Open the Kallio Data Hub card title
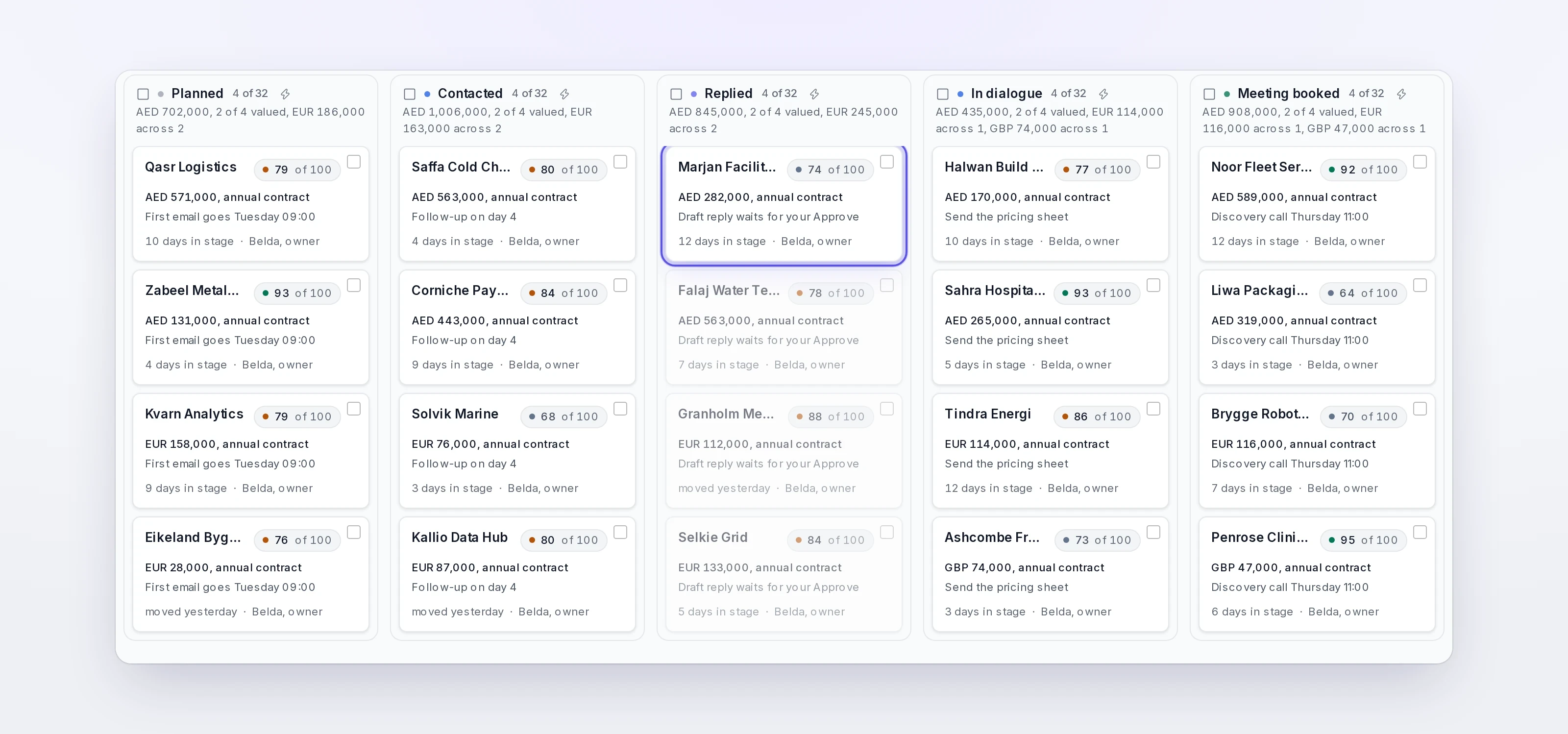The width and height of the screenshot is (1568, 734). pyautogui.click(x=460, y=538)
